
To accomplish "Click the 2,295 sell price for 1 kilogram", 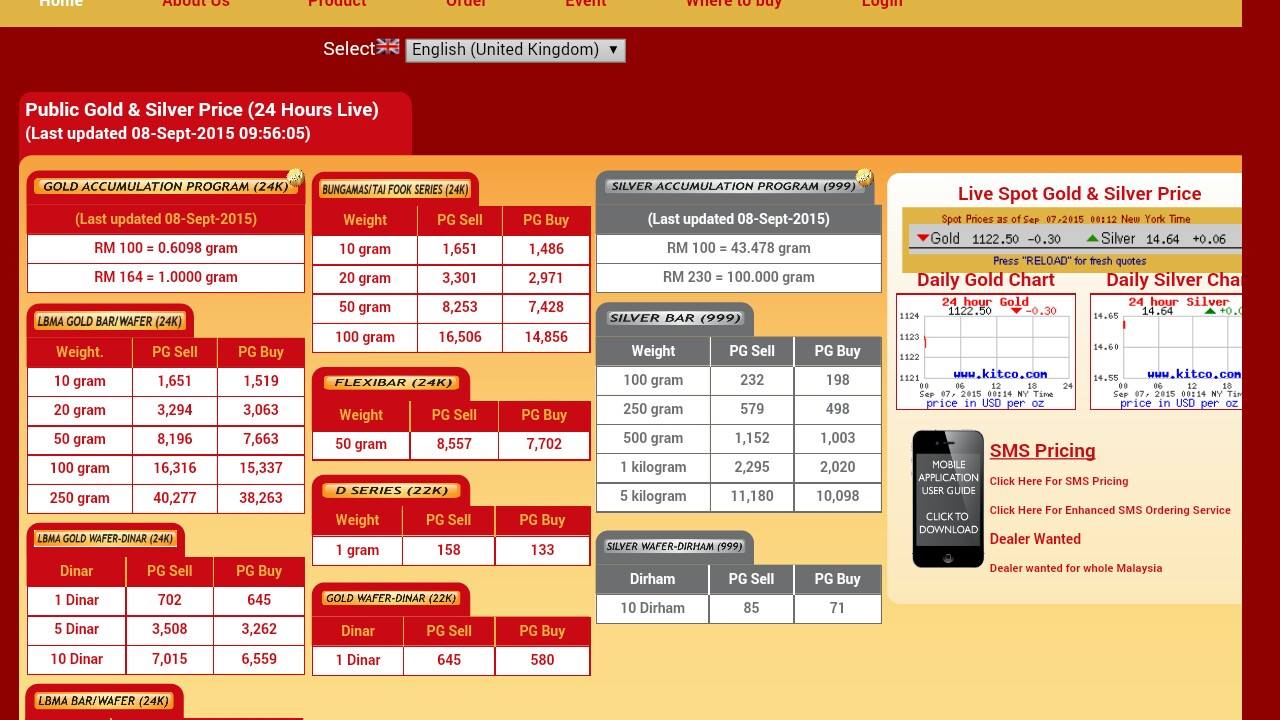I will 752,467.
